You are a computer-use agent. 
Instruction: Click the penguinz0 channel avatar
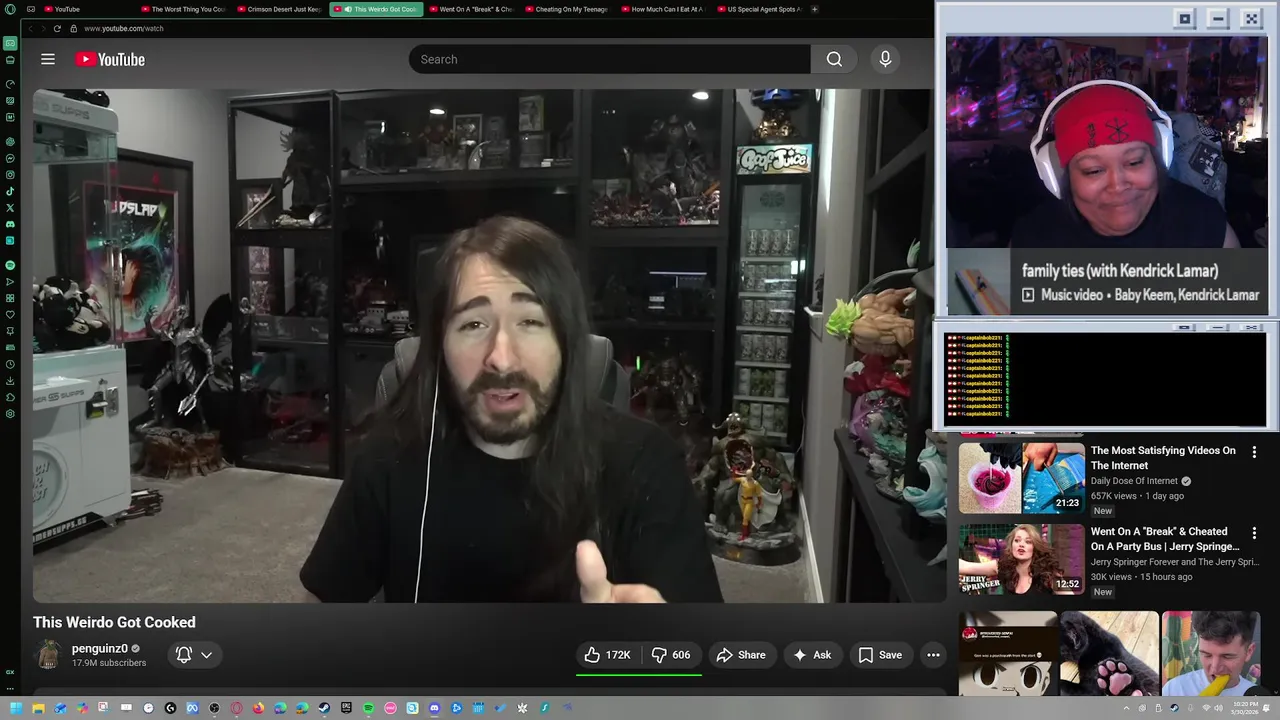(47, 655)
